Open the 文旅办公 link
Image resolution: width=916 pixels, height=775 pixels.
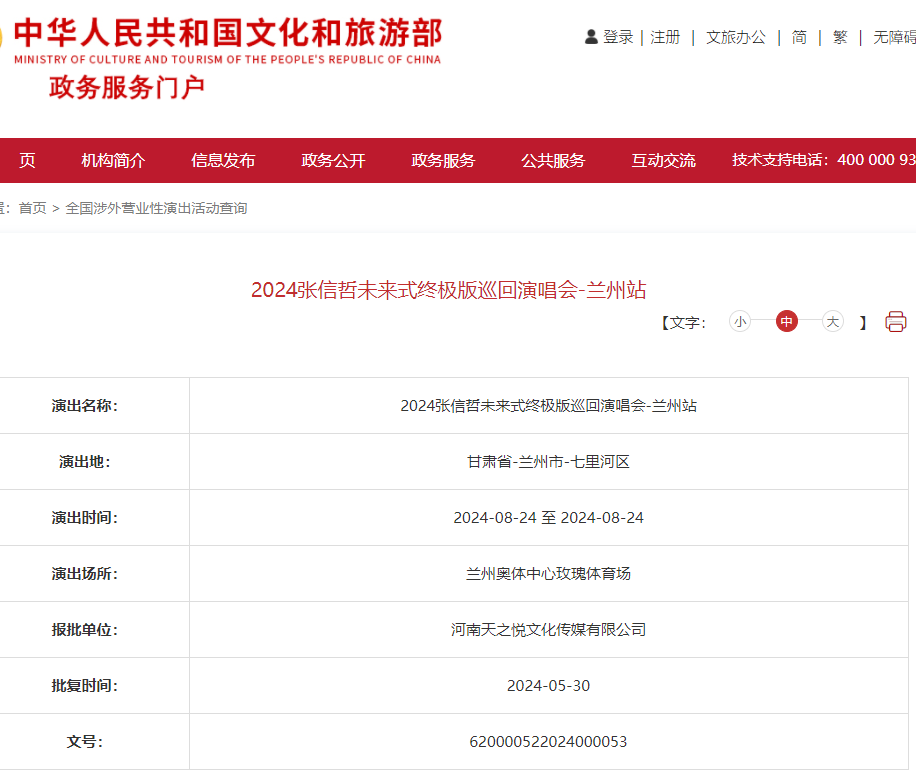[735, 37]
